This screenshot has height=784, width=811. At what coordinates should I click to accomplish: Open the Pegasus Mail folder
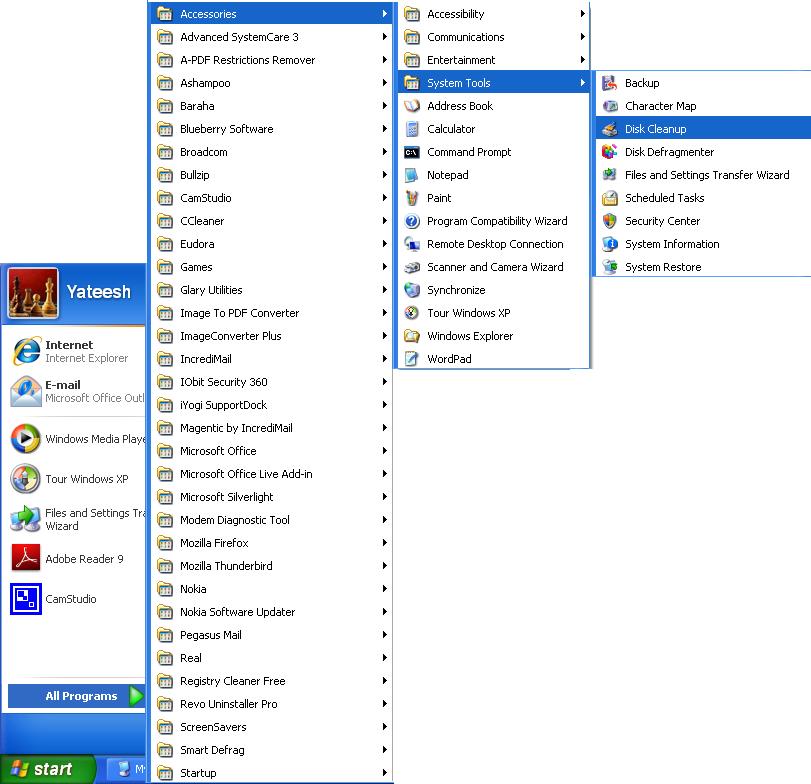[x=272, y=635]
